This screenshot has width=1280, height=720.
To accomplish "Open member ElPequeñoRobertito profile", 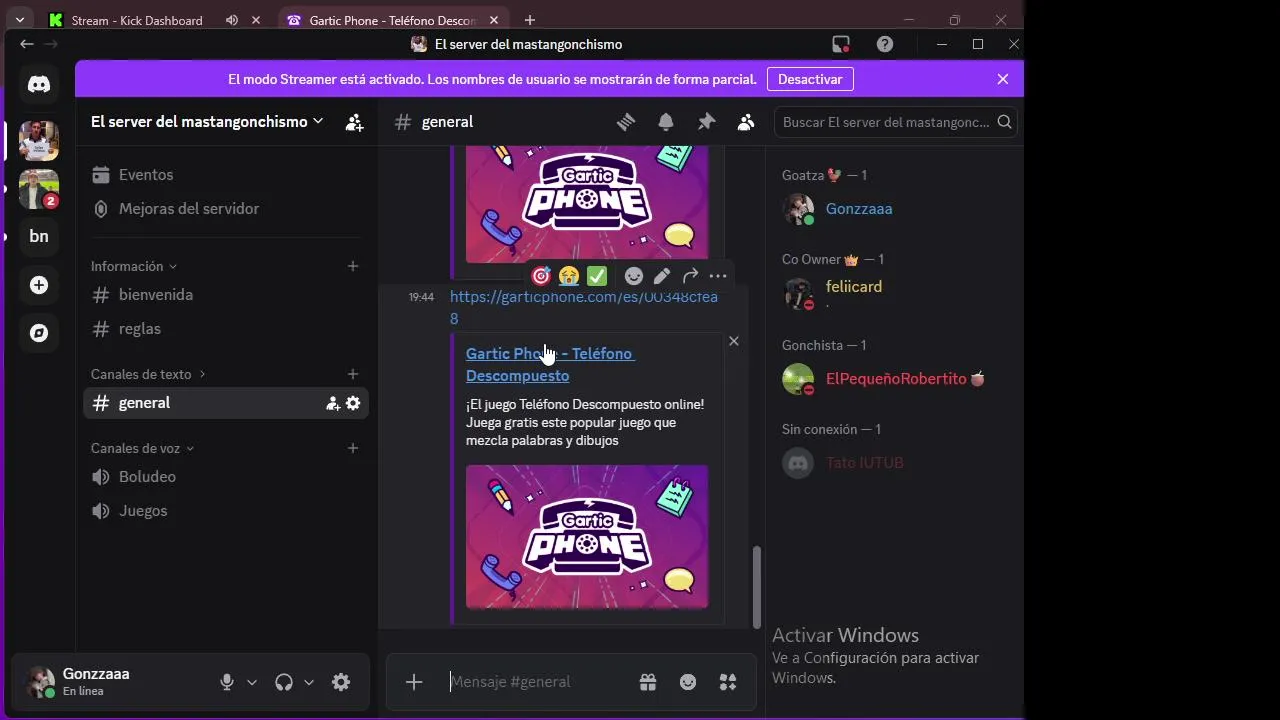I will [x=895, y=379].
